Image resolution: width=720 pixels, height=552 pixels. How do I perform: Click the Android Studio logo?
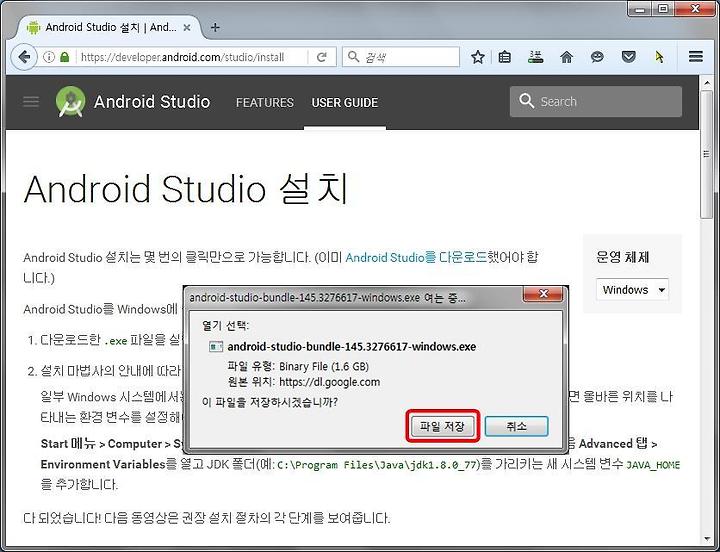tap(70, 101)
